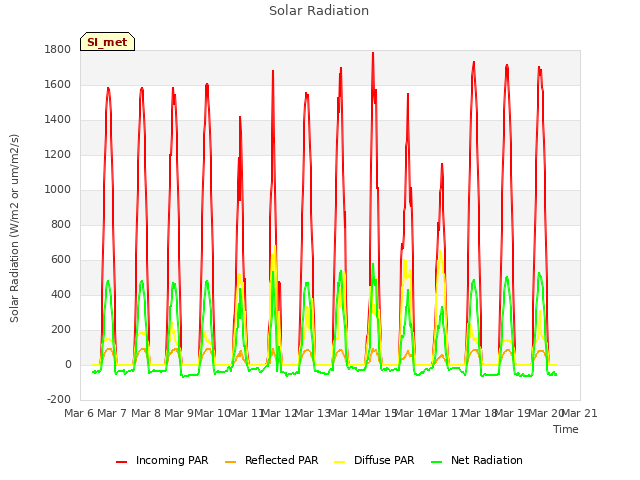The image size is (640, 480).
Task: Click the orange Reflected PAR legend swatch
Action: (231, 462)
